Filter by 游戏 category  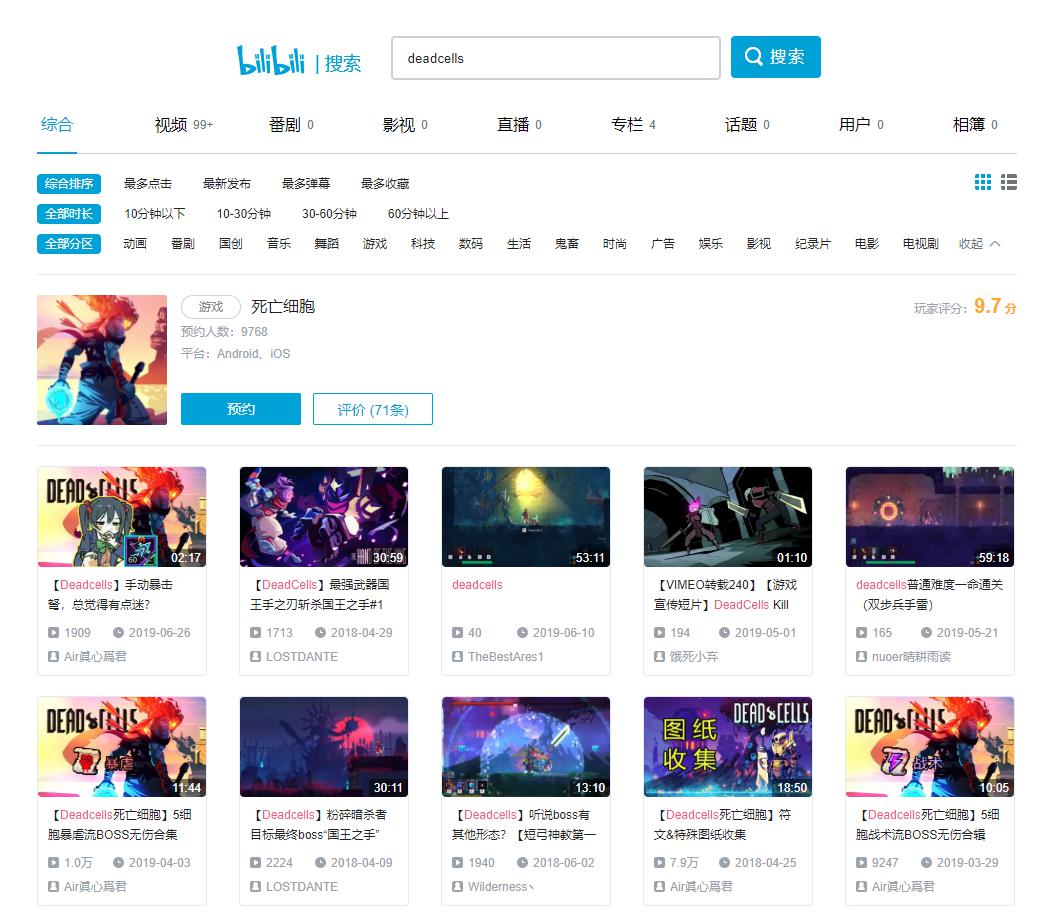click(x=375, y=244)
